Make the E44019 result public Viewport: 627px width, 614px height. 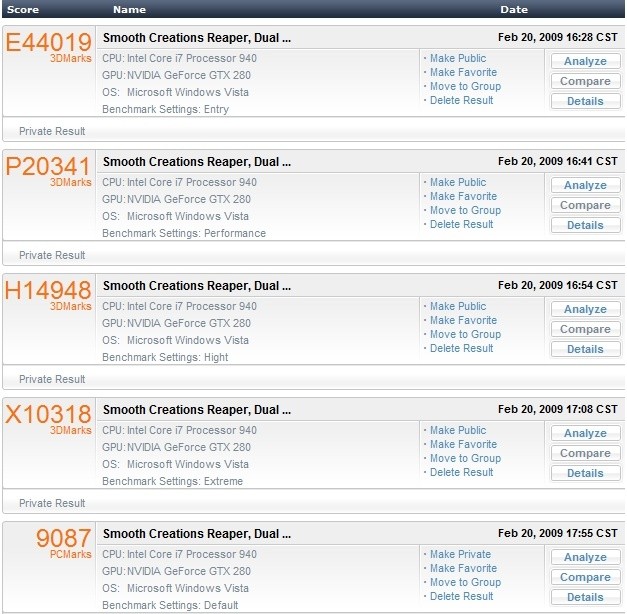click(x=458, y=58)
